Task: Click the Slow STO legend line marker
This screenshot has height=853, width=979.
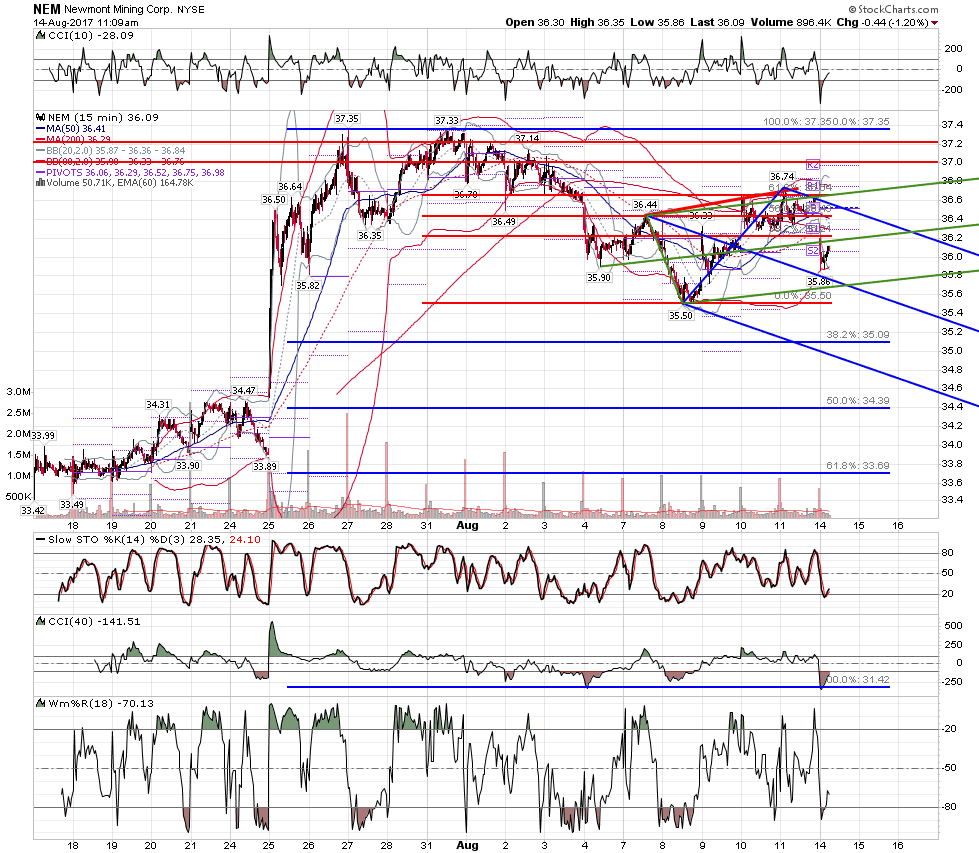Action: [x=41, y=540]
